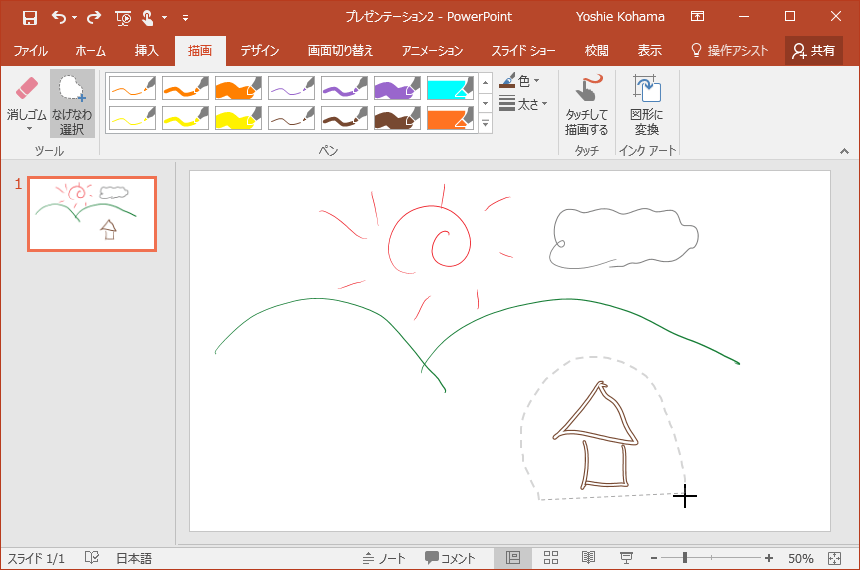Toggle the ノート notes pane
Screen dimensions: 860x570
click(384, 558)
